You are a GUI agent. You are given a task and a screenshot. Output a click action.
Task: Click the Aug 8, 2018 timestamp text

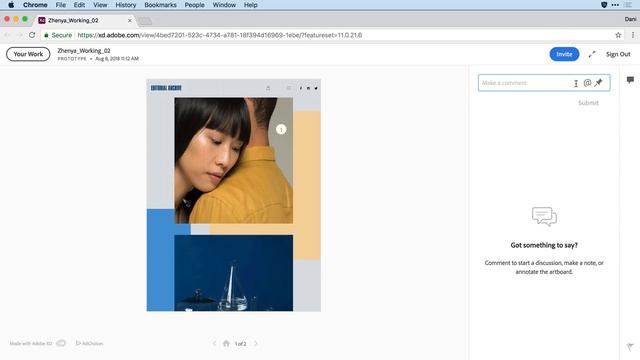tap(117, 59)
